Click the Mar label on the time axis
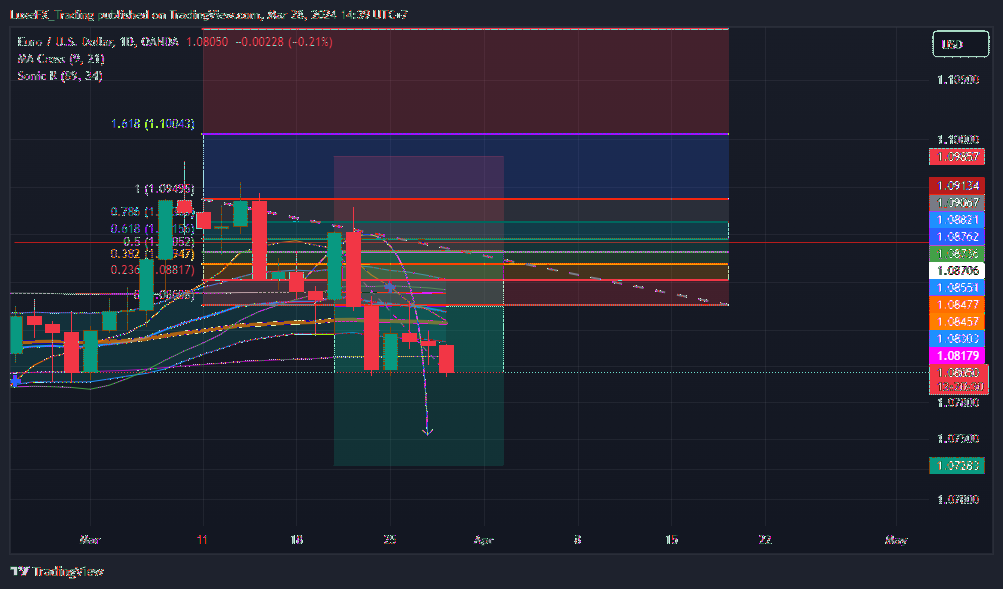Viewport: 1003px width, 589px height. point(90,540)
